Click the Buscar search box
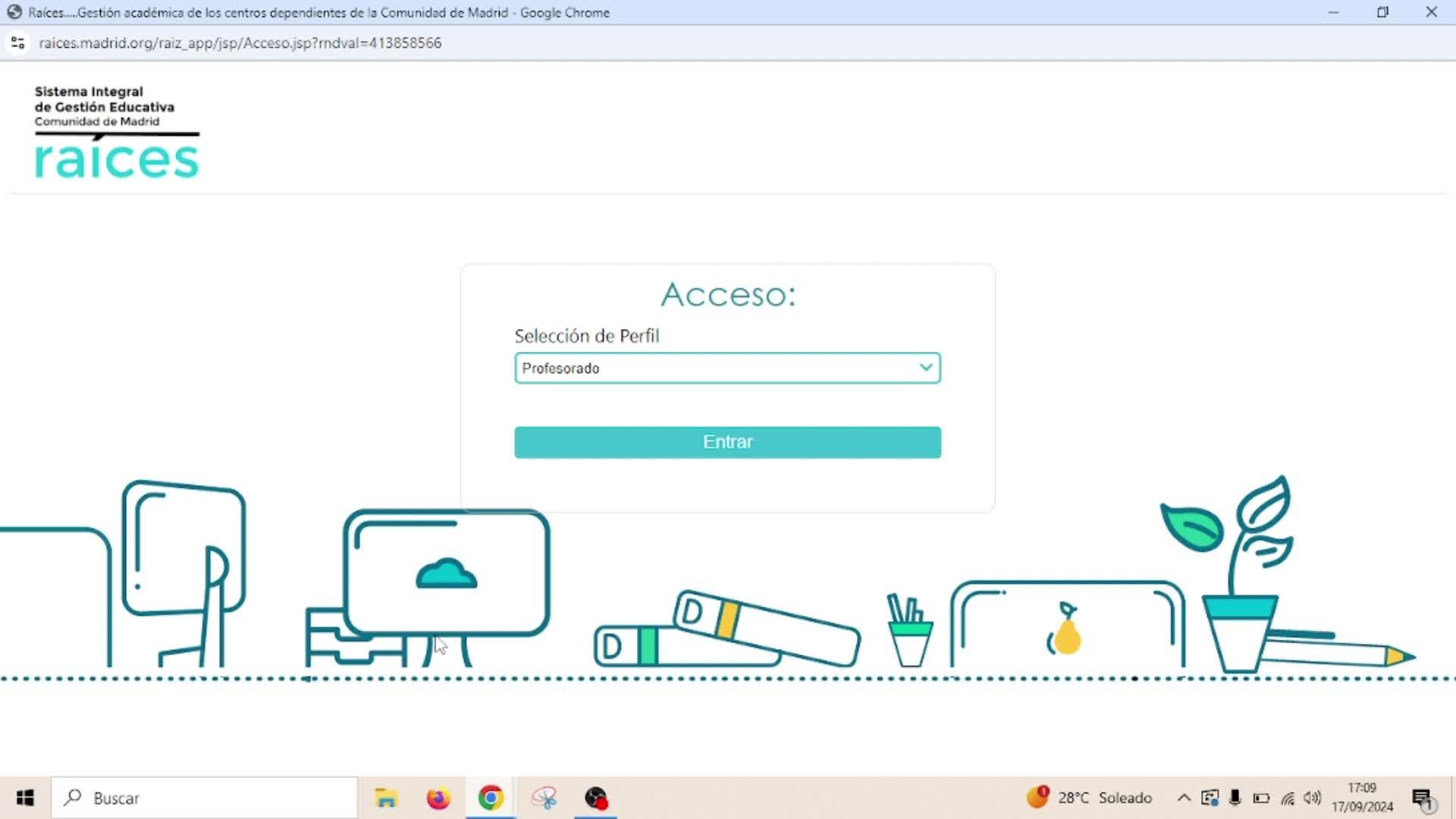The width and height of the screenshot is (1456, 819). (205, 798)
